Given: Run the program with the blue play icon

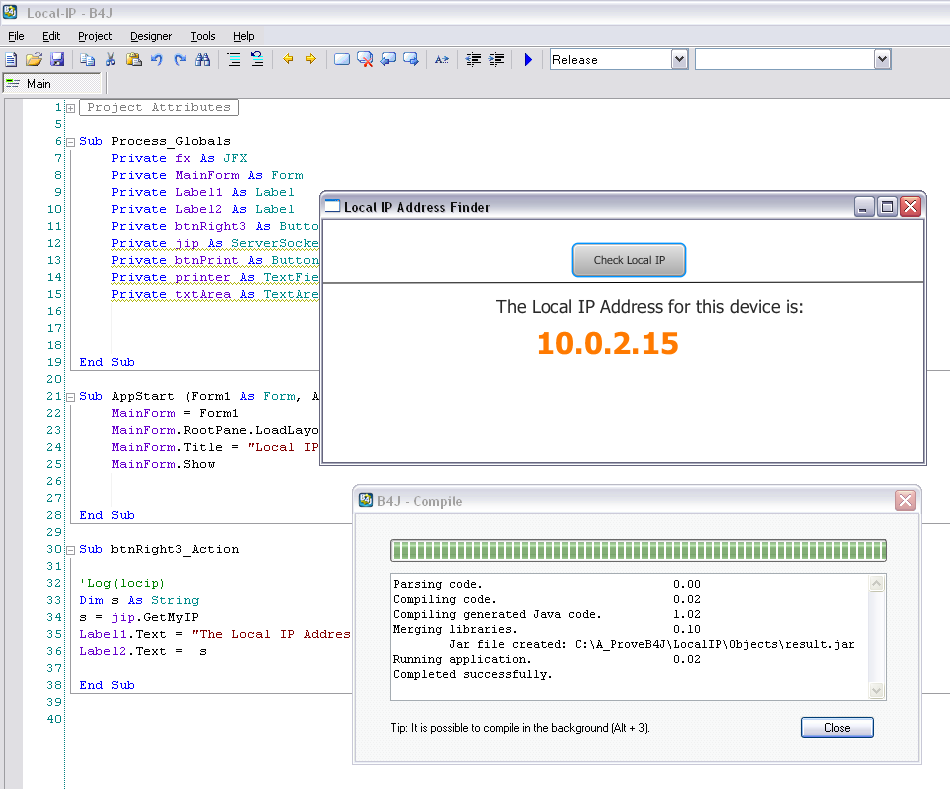Looking at the screenshot, I should [x=528, y=60].
